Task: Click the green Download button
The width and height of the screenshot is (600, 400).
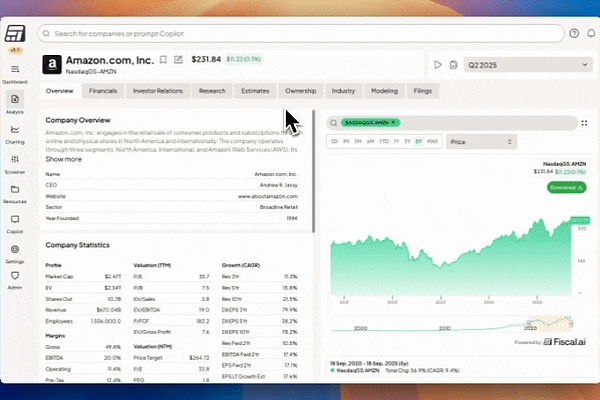Action: pos(566,188)
